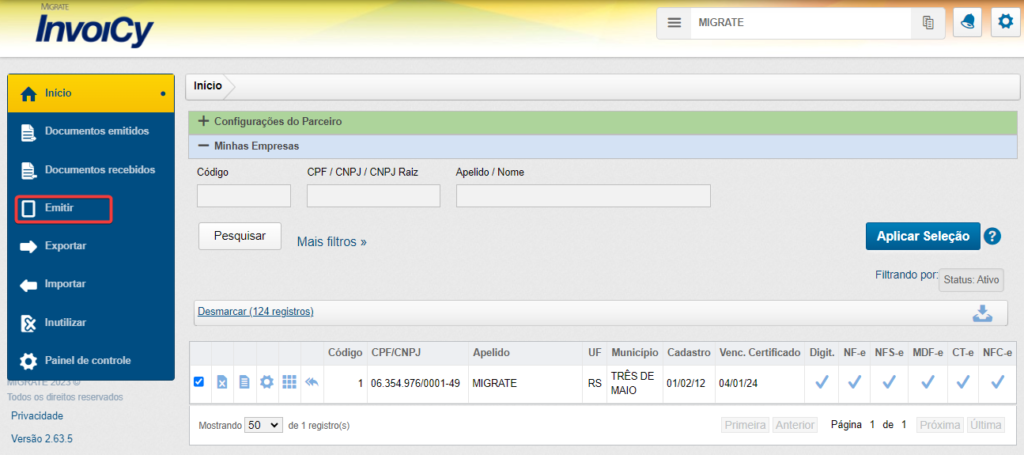Click the copy documents icon beside MIGRATE
The height and width of the screenshot is (455, 1024).
pos(928,23)
